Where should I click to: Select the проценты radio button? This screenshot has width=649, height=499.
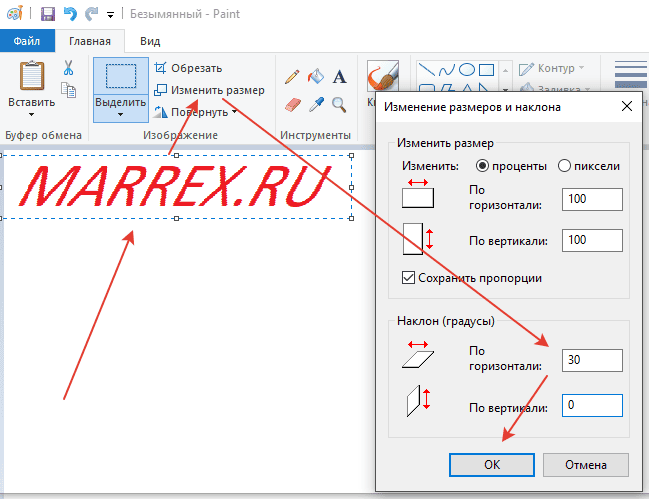pos(482,166)
